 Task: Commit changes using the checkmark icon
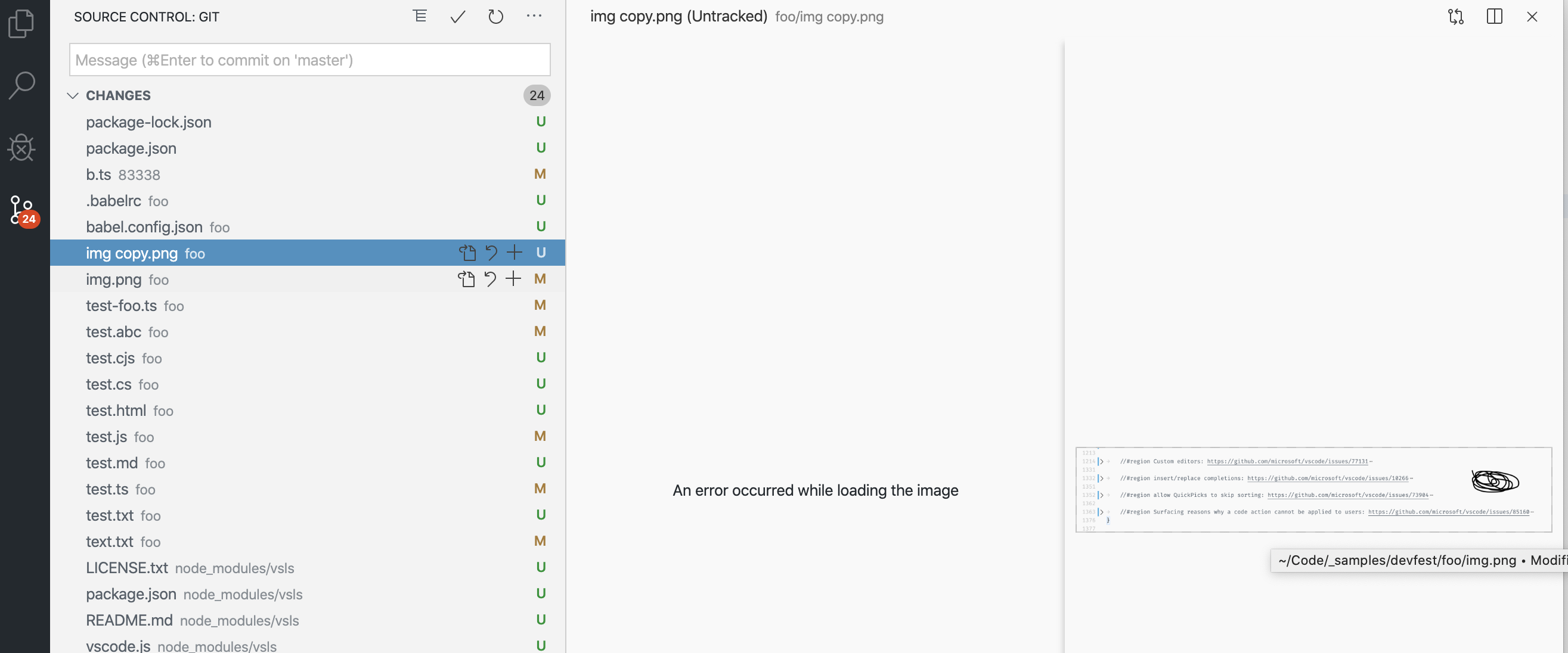[458, 17]
